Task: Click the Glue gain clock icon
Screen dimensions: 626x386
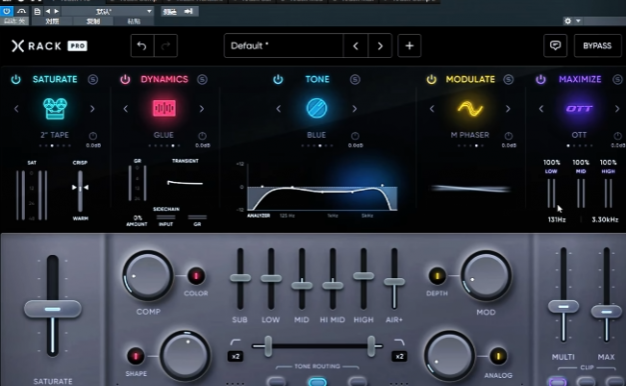Action: coord(202,136)
